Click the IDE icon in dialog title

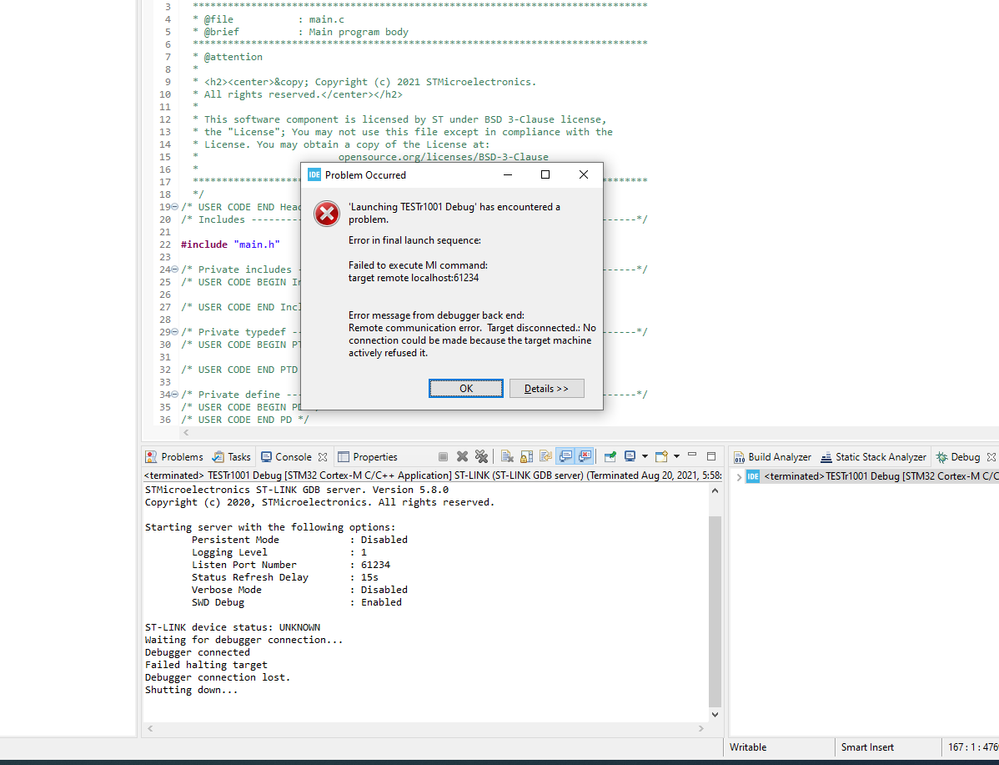click(314, 175)
